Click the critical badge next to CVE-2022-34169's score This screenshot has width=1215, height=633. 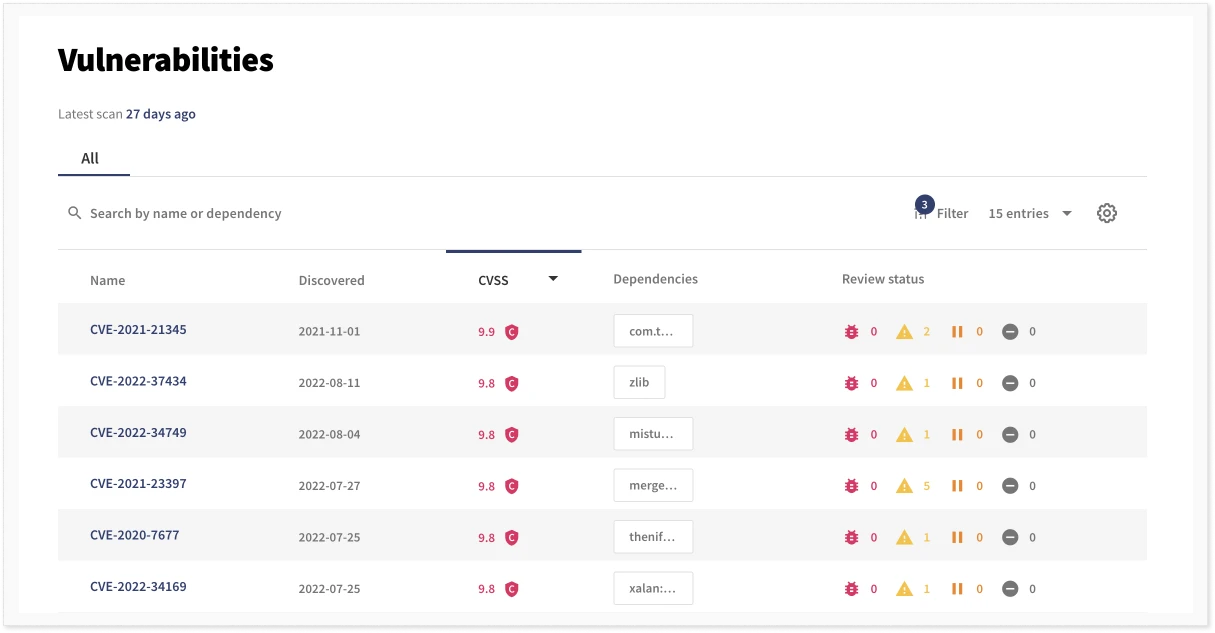(511, 588)
